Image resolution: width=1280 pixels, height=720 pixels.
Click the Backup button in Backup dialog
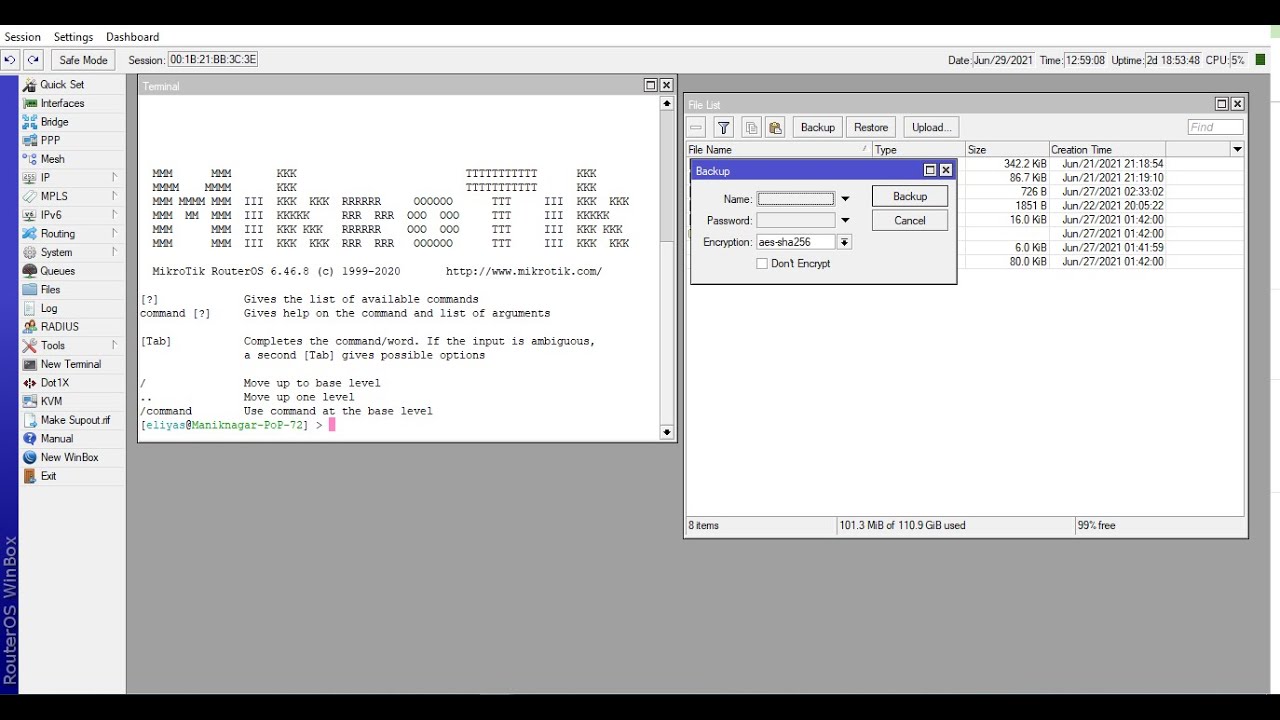pyautogui.click(x=910, y=196)
